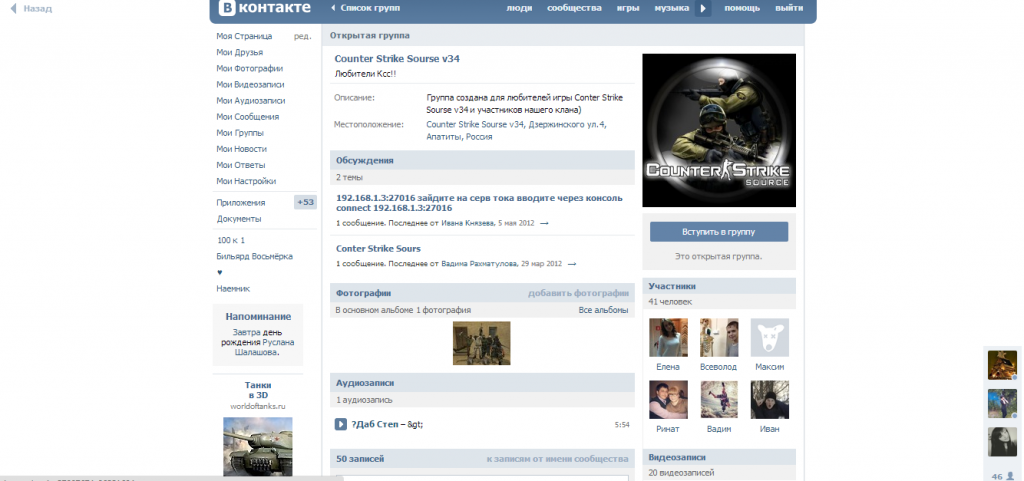Screen dimensions: 1024x481
Task: Click the Вступить в группу button
Action: [x=719, y=231]
